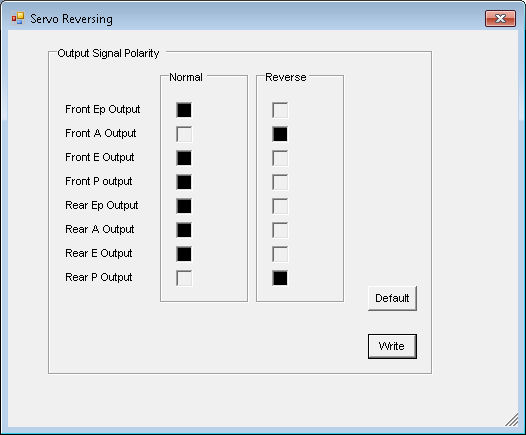526x435 pixels.
Task: Close the Servo Reversing window
Action: point(500,18)
